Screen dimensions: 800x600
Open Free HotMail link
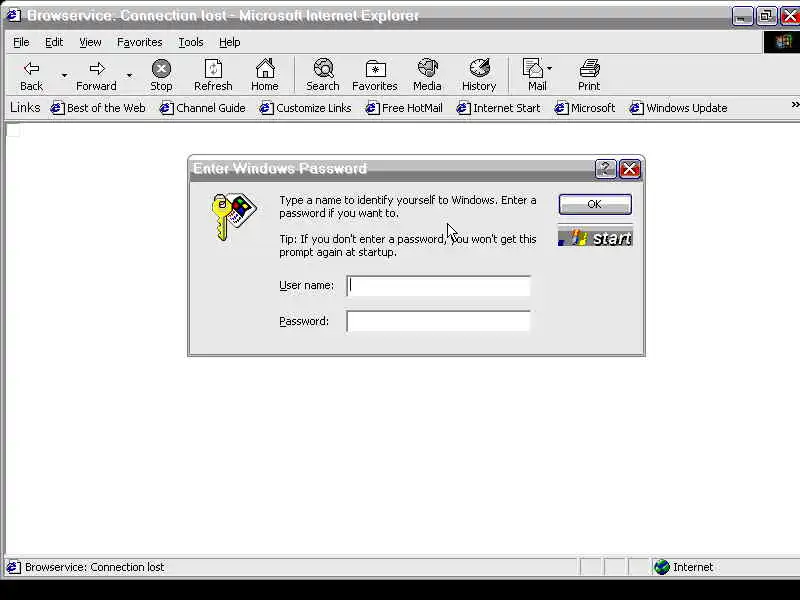click(404, 108)
